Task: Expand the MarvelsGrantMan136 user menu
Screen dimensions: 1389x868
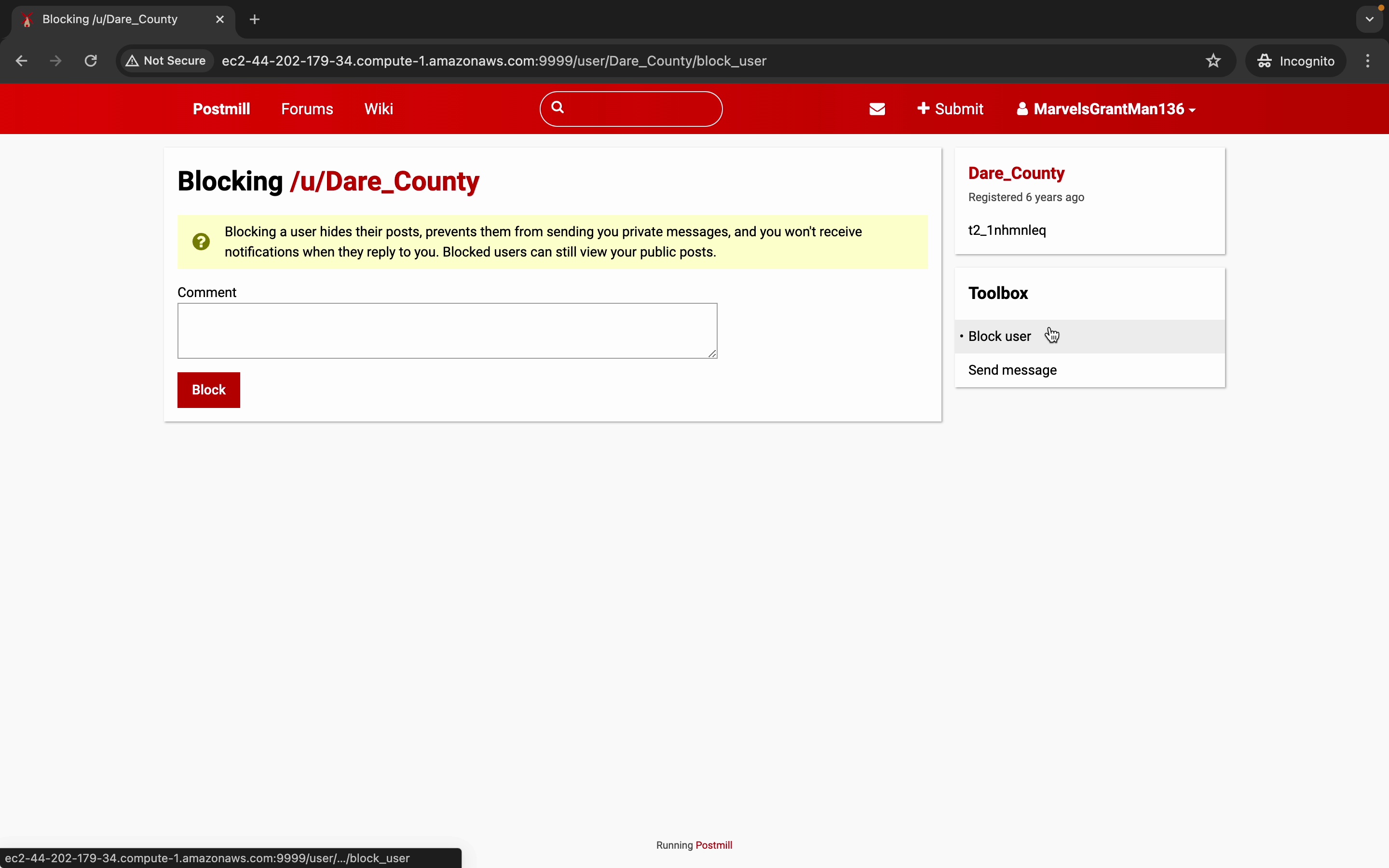Action: (x=1106, y=109)
